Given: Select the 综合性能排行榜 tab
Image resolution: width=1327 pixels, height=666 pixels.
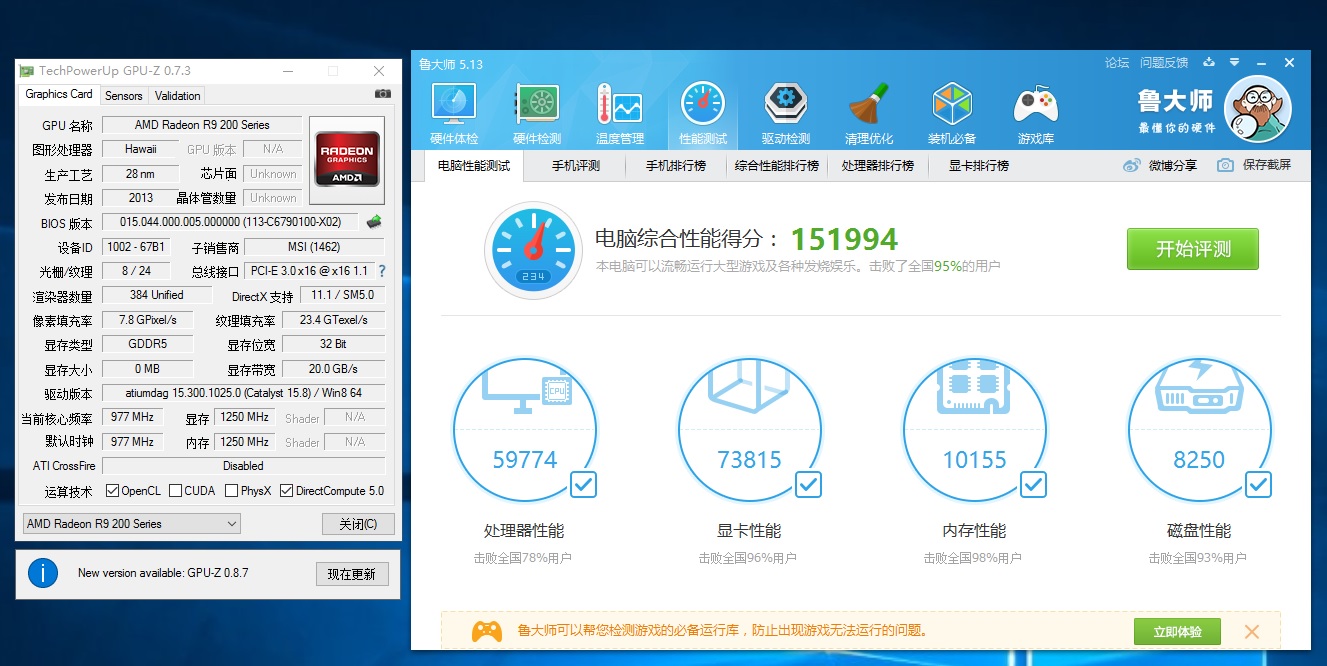Looking at the screenshot, I should (x=777, y=166).
